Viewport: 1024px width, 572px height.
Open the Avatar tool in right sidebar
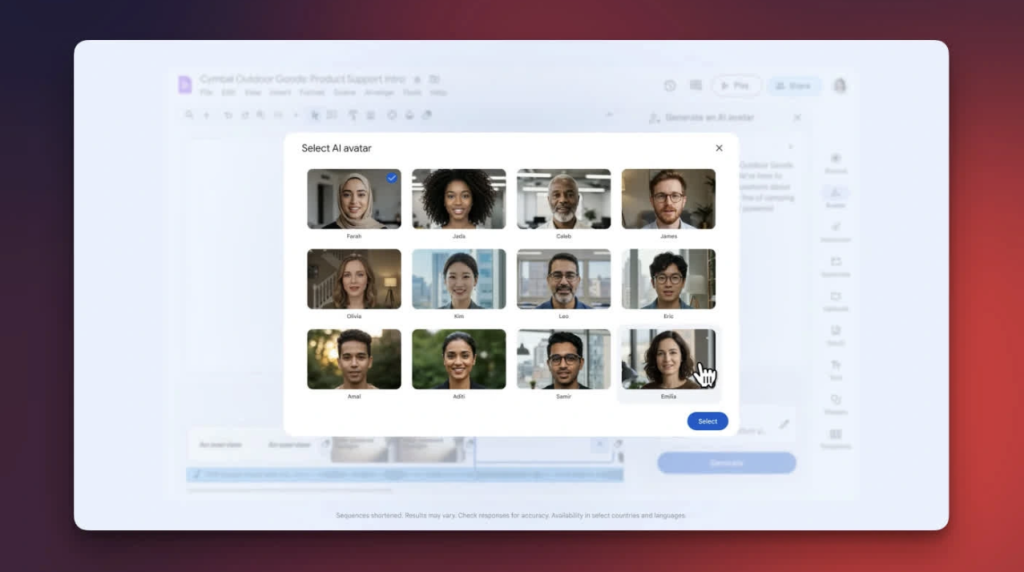[835, 196]
